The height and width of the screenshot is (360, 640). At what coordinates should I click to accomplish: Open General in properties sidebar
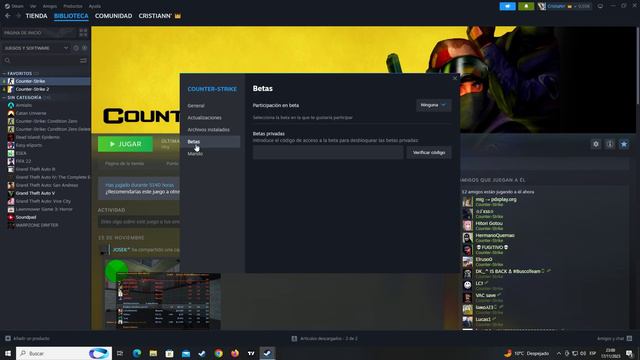pyautogui.click(x=196, y=106)
